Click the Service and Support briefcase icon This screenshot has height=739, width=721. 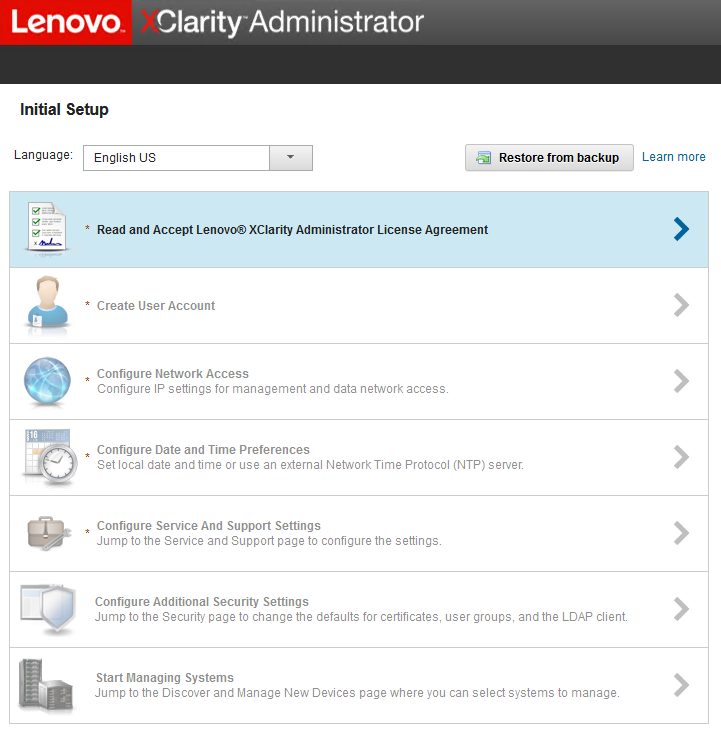point(49,533)
